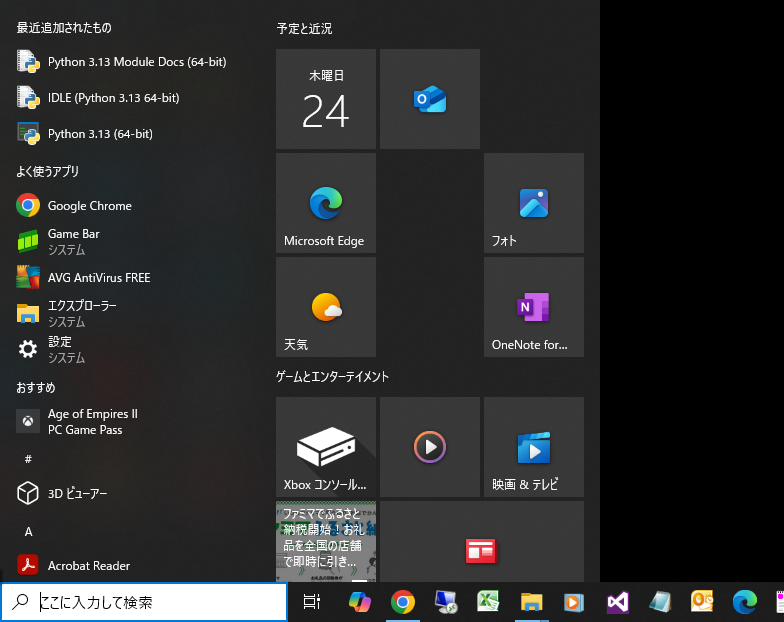
Task: Open エクスプローラー from frequently used apps
Action: tap(82, 313)
